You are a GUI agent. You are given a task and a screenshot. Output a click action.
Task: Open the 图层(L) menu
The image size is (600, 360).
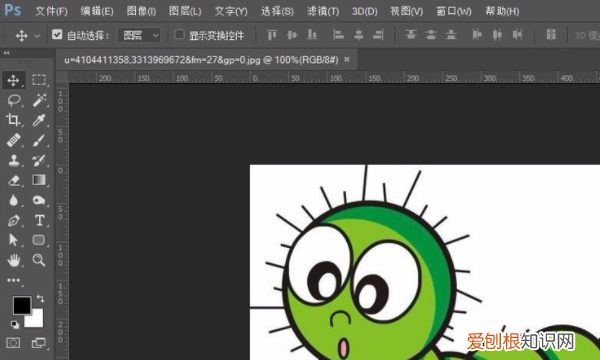(185, 11)
